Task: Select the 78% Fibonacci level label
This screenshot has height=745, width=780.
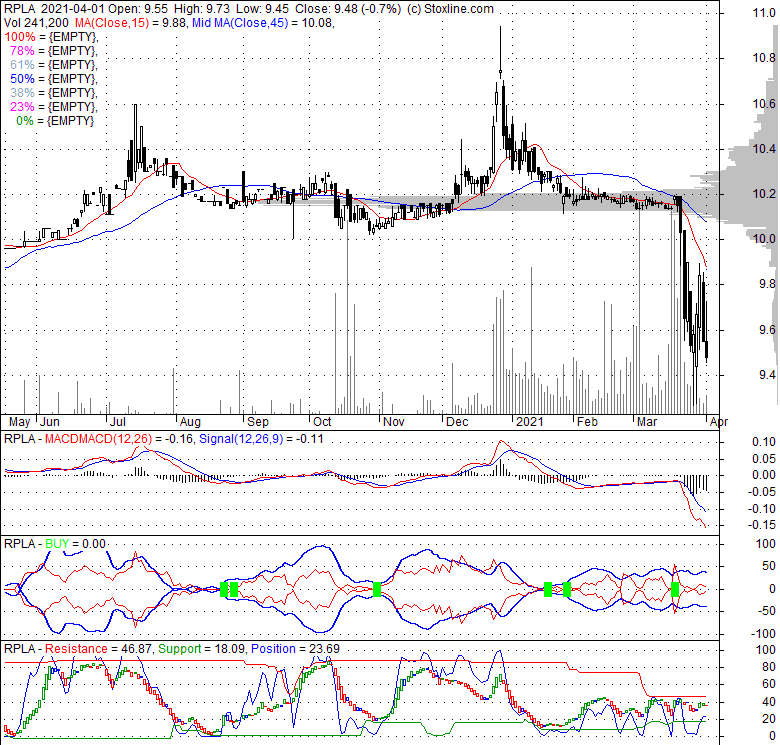Action: 52,50
